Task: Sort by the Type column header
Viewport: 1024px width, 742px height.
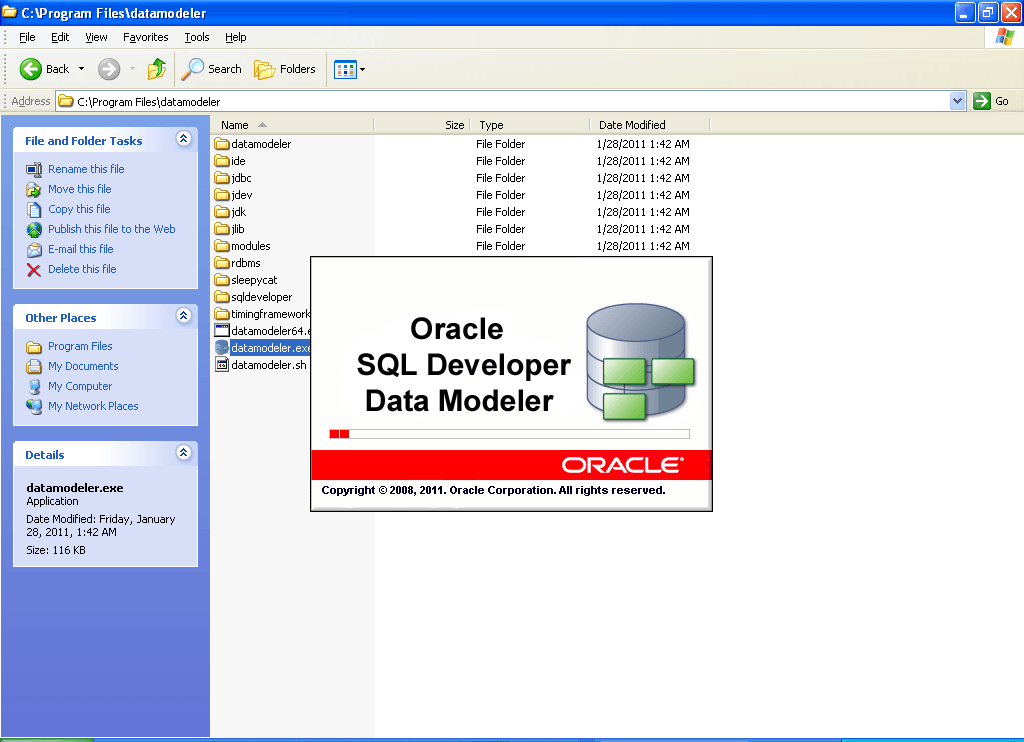Action: (x=530, y=125)
